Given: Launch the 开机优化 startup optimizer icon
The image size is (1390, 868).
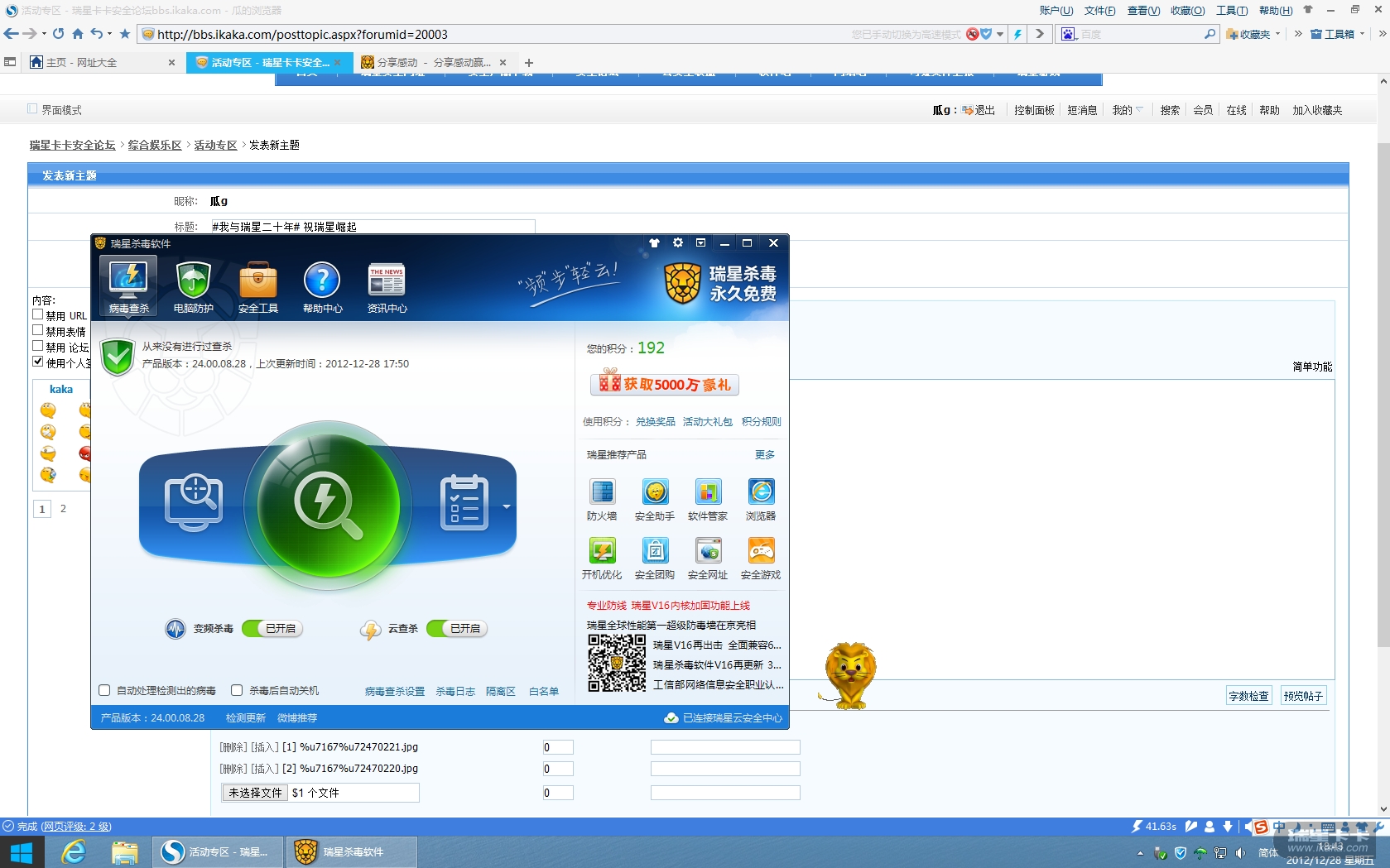Looking at the screenshot, I should tap(602, 559).
